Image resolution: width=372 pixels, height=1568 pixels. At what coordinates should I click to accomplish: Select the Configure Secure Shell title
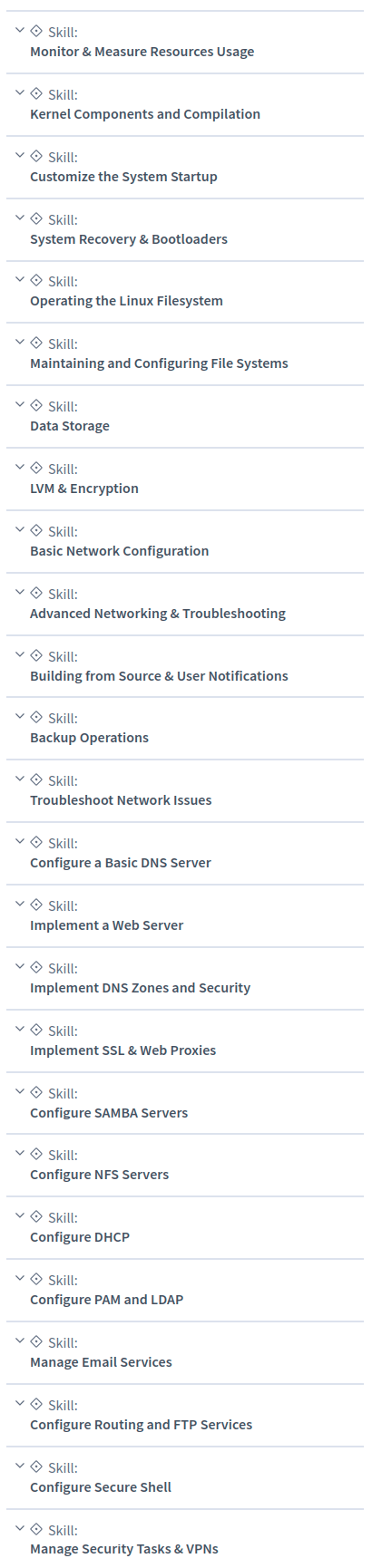coord(101,1487)
